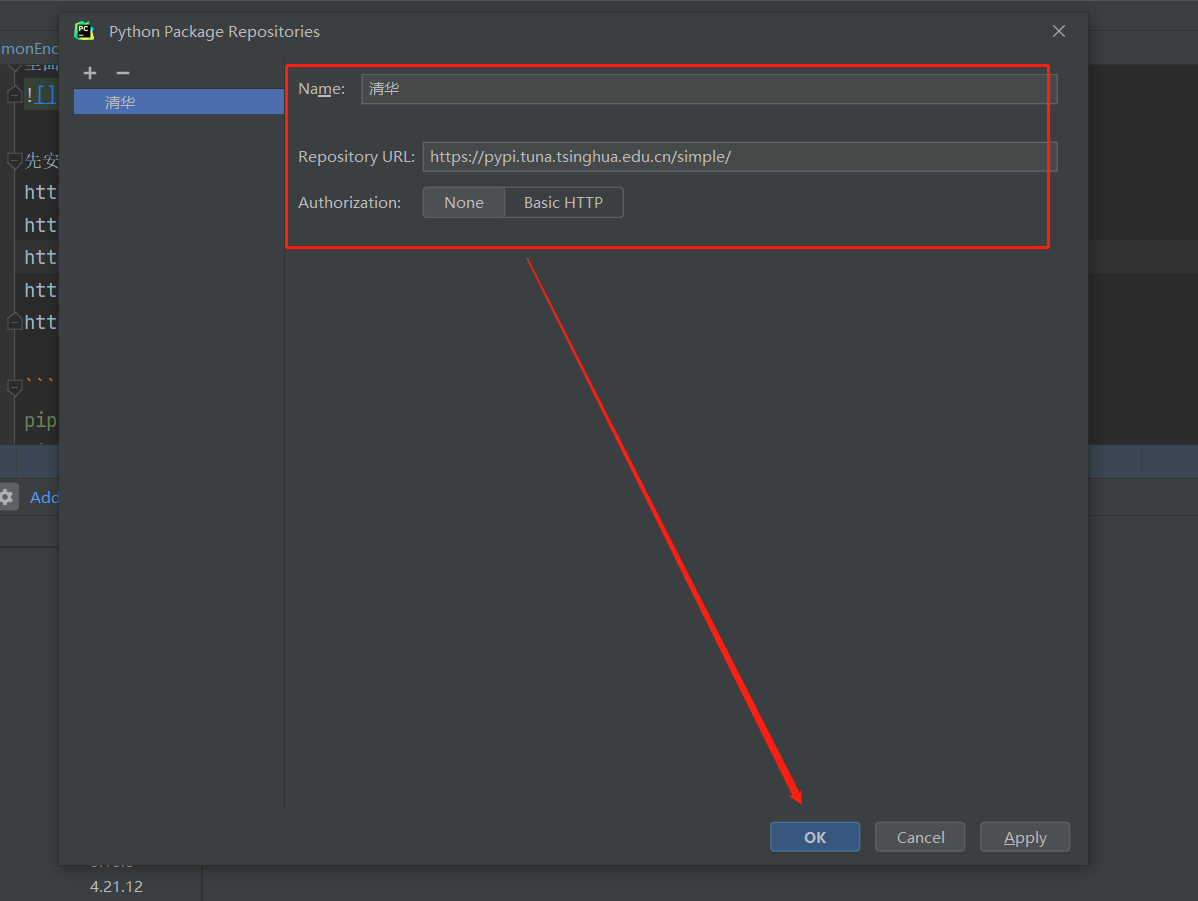Click the PyCharm logo in the dialog title bar
The width and height of the screenshot is (1198, 901).
[84, 31]
